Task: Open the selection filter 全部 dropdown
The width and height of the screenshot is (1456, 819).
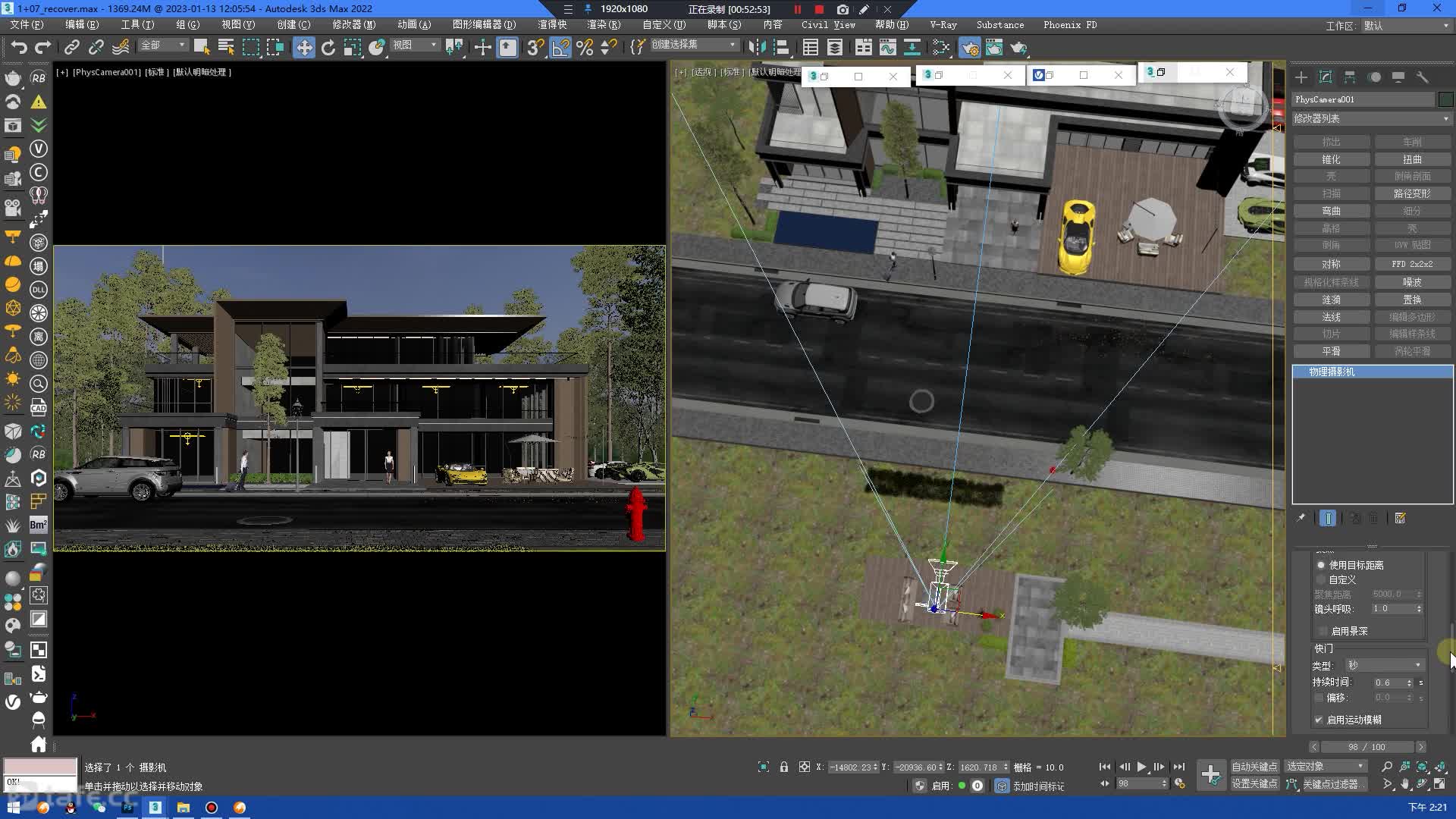Action: pyautogui.click(x=163, y=45)
